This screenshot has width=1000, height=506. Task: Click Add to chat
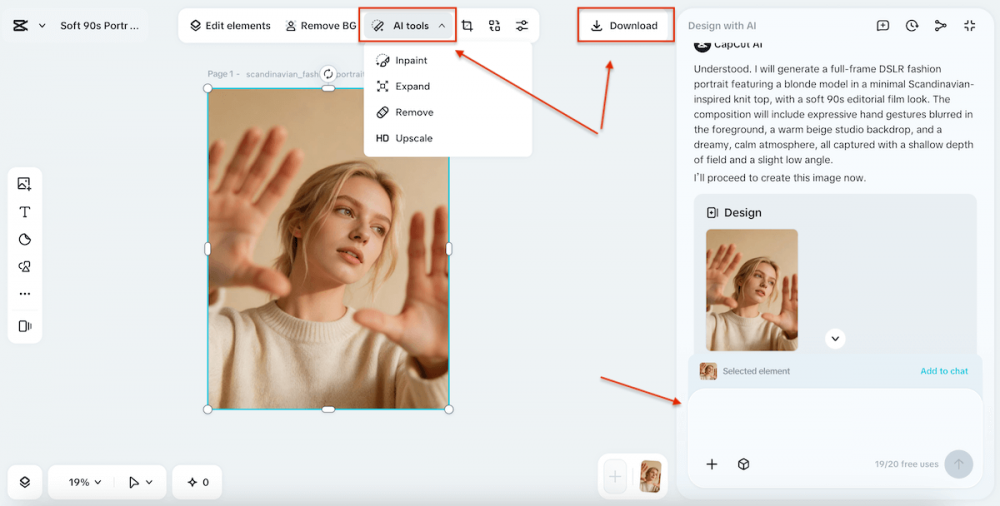tap(944, 371)
